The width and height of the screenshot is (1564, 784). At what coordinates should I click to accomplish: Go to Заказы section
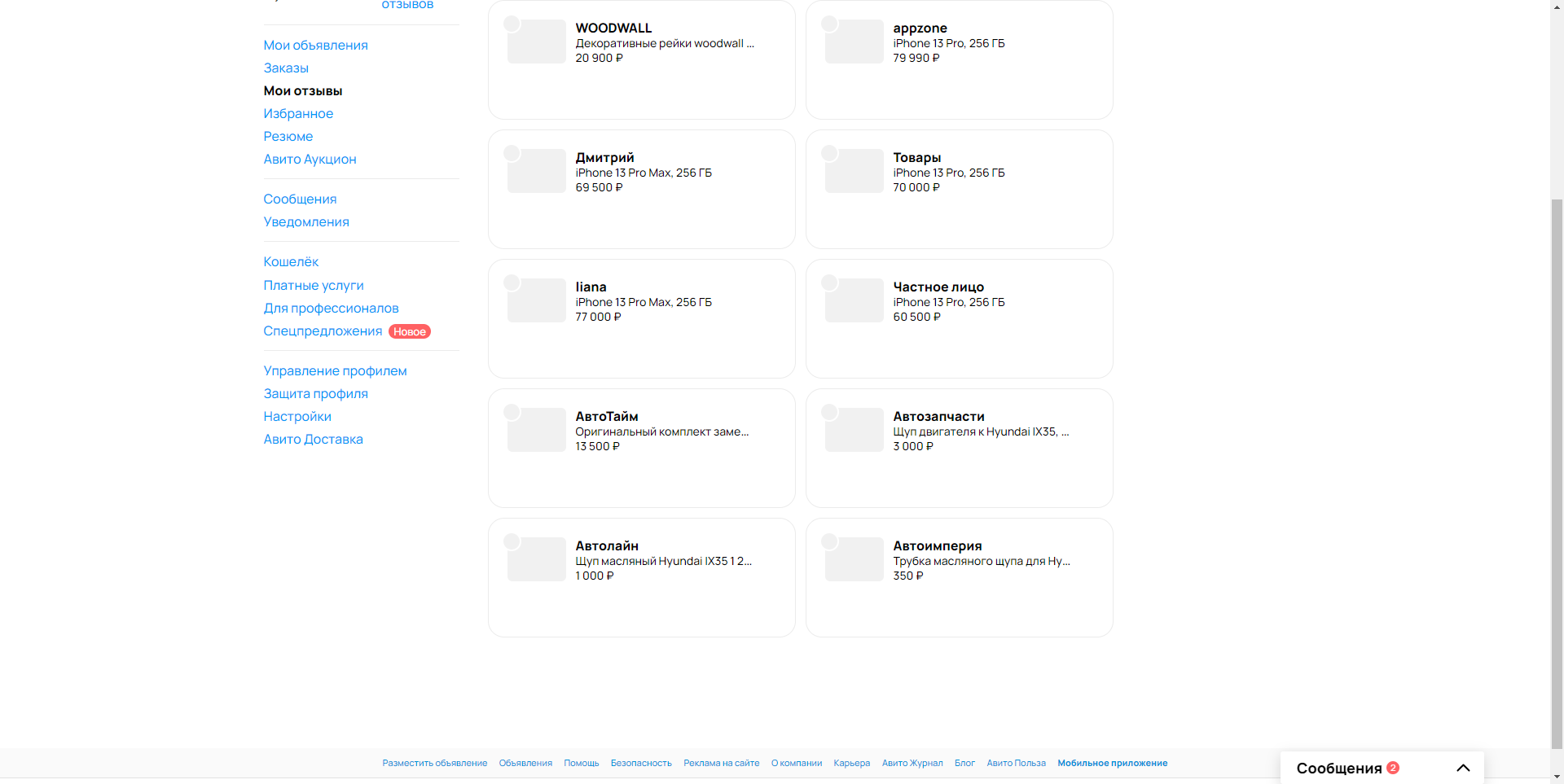point(286,68)
